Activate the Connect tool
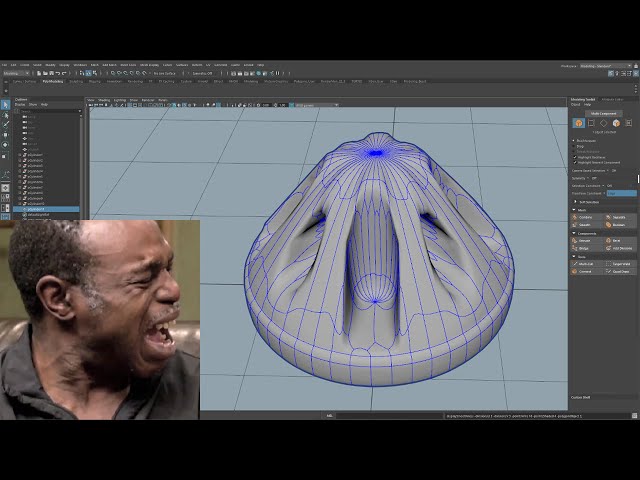 click(586, 271)
